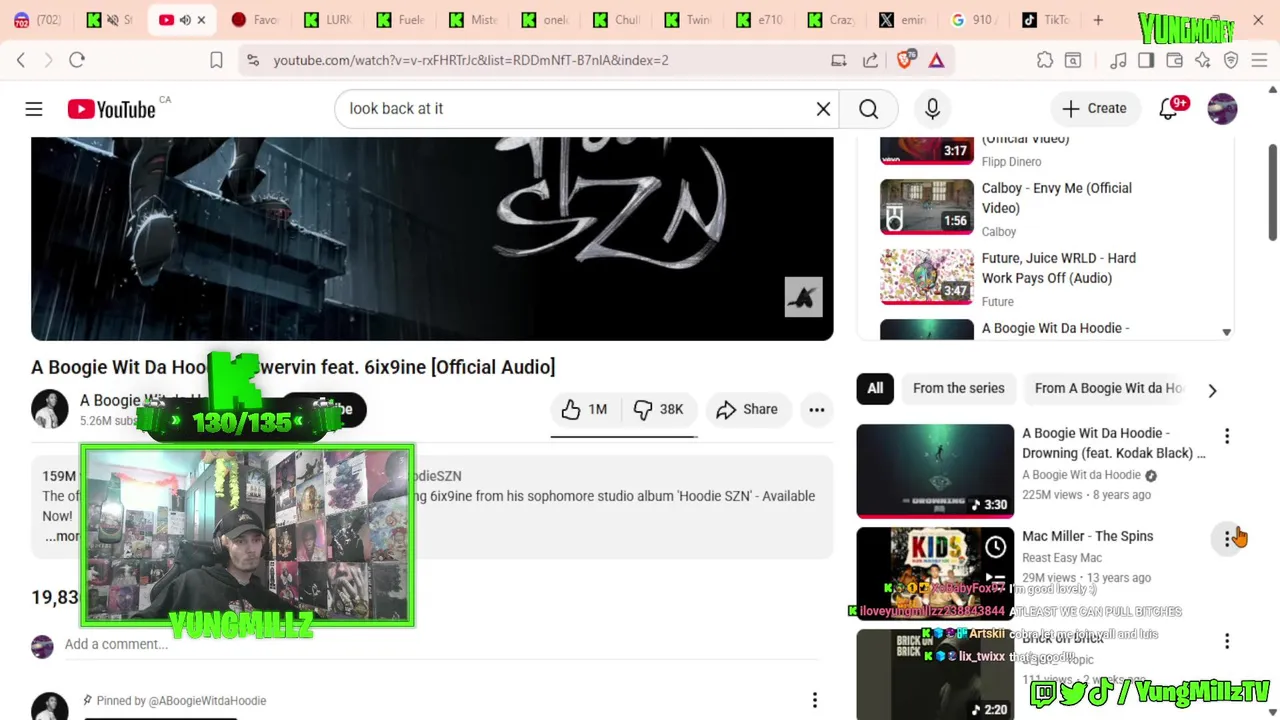Open Leo AI sparkle icon
The width and height of the screenshot is (1280, 720).
(x=1203, y=60)
